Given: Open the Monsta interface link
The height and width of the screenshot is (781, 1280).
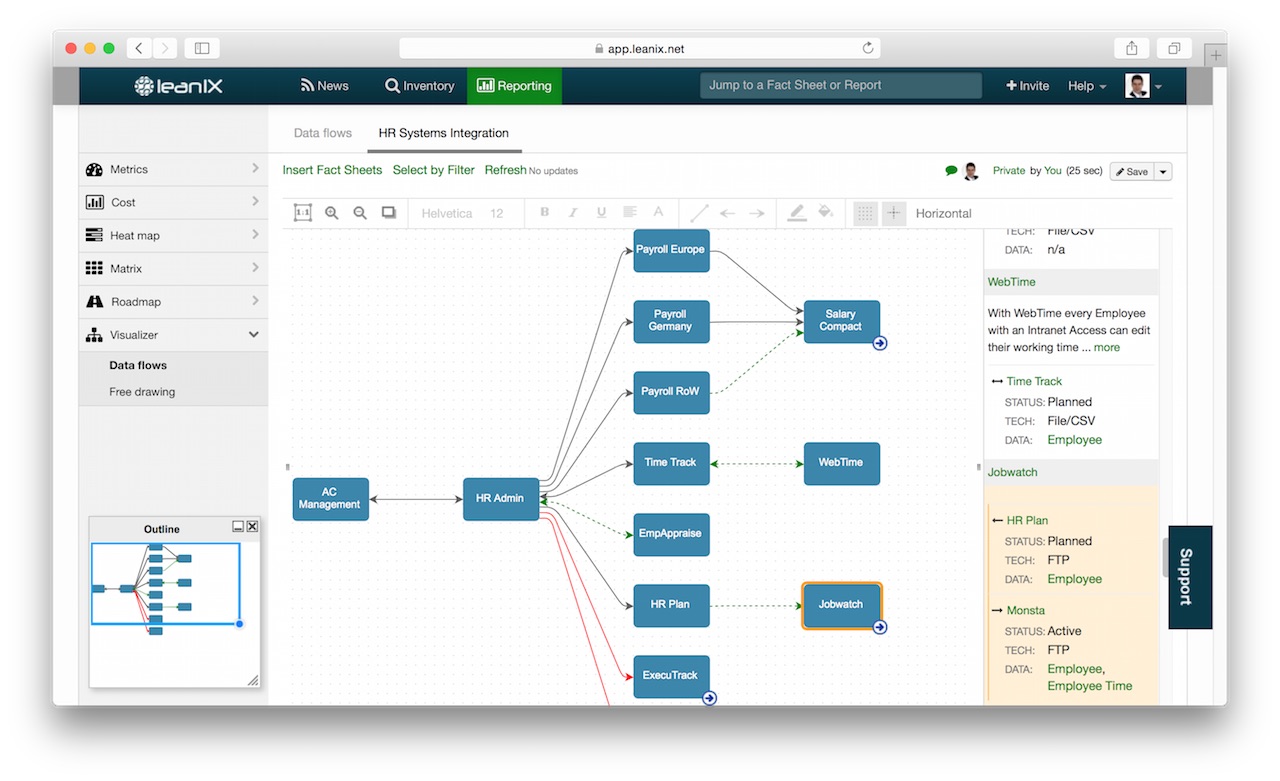Looking at the screenshot, I should coord(1026,610).
